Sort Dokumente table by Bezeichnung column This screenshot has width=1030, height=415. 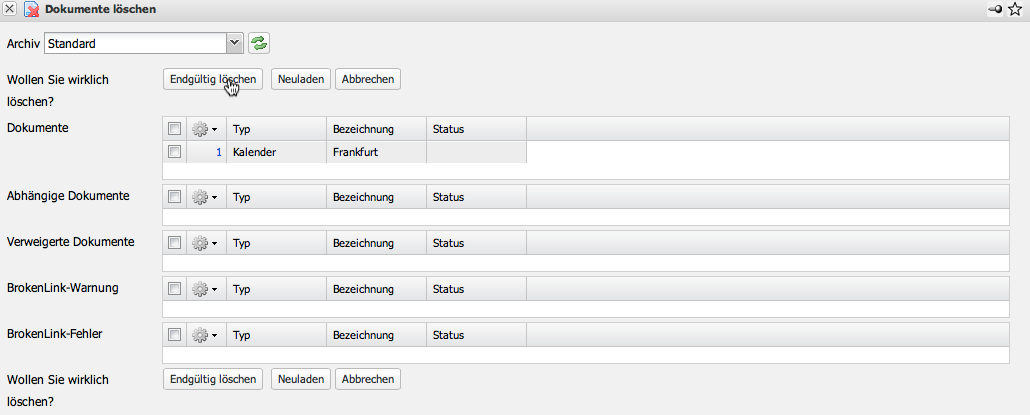364,129
